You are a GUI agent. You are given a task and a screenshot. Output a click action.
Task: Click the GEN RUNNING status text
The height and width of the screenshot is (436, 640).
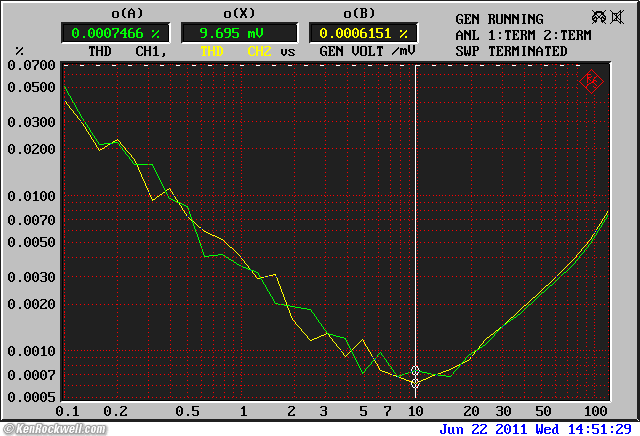499,19
